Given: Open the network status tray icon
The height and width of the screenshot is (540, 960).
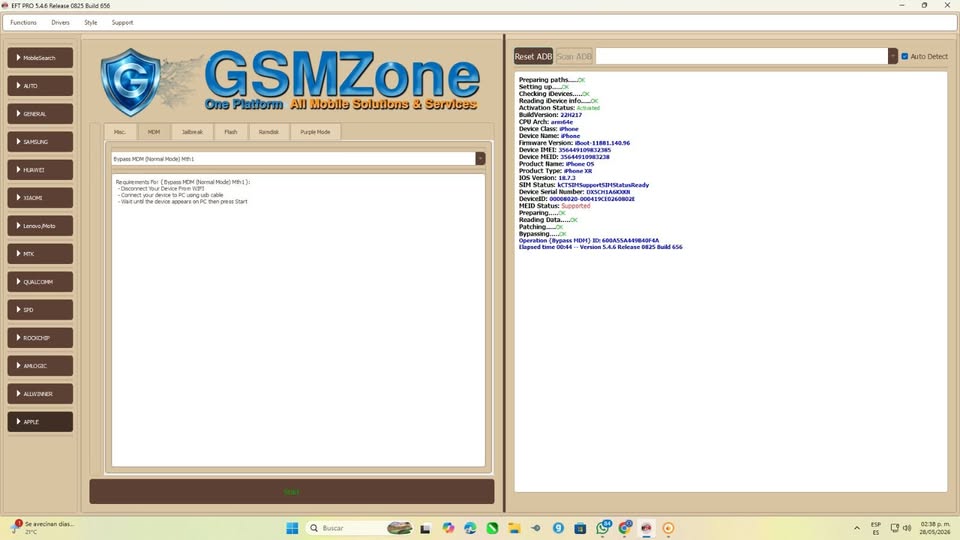Looking at the screenshot, I should [894, 528].
